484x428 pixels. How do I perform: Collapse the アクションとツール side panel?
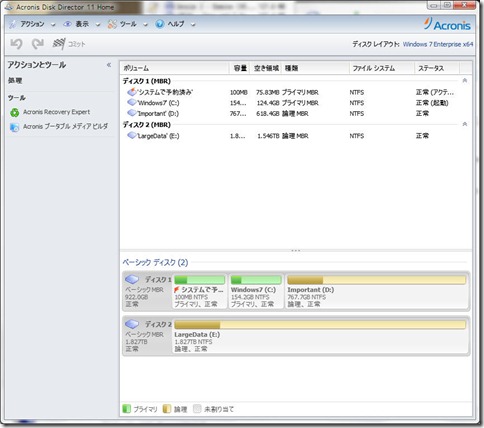[x=109, y=65]
